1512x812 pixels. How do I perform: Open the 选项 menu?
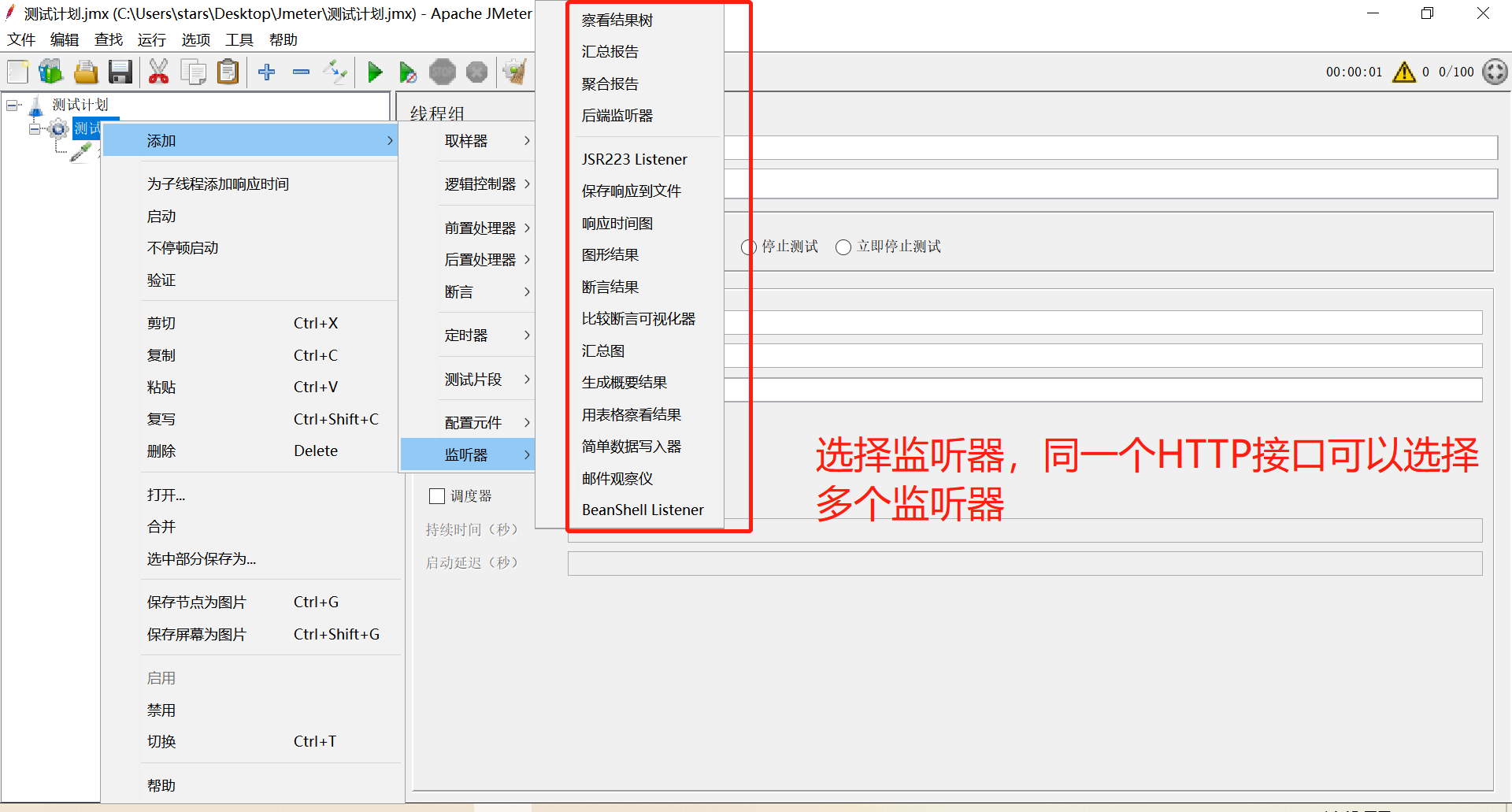(195, 39)
